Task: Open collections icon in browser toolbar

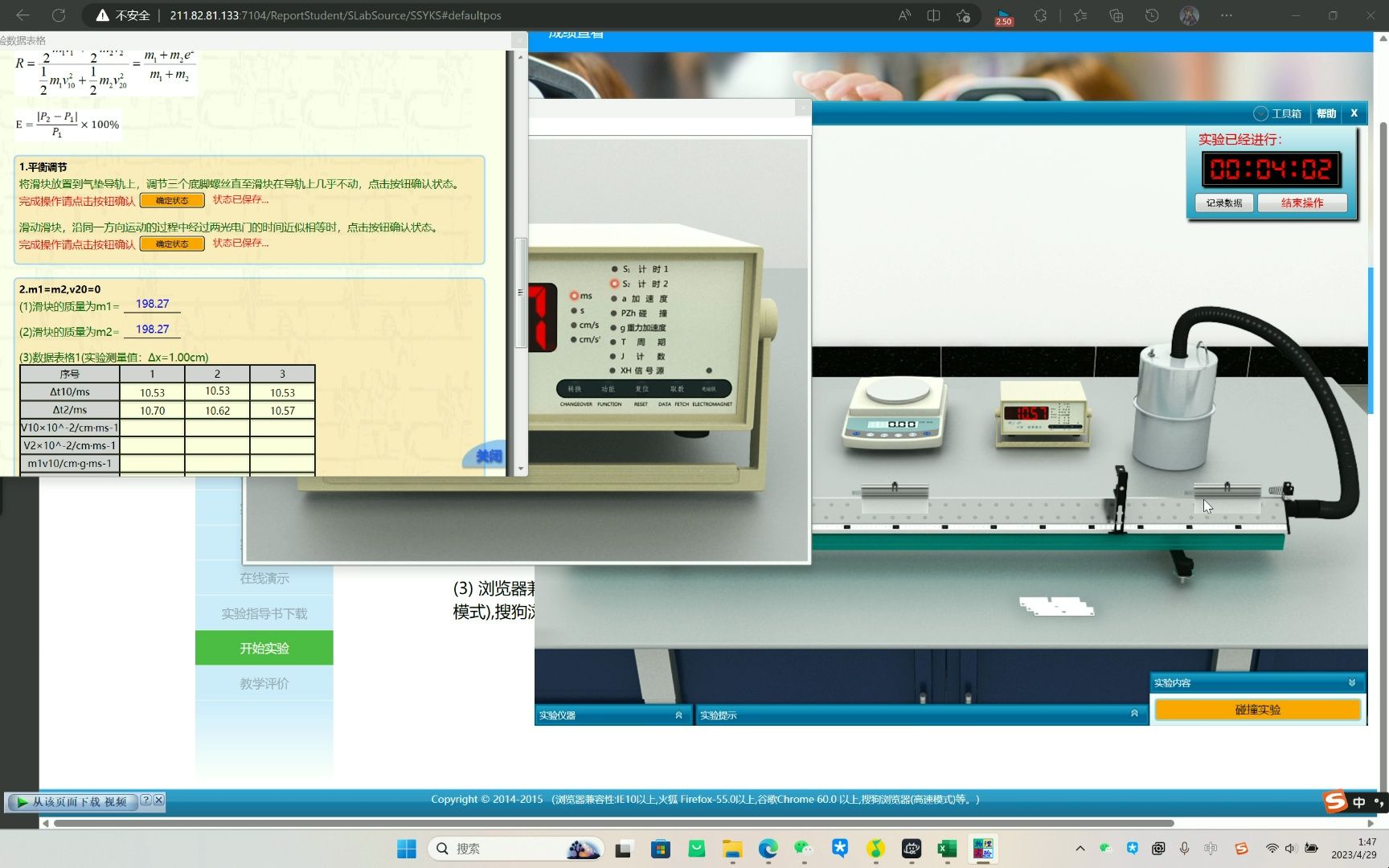Action: [1116, 15]
